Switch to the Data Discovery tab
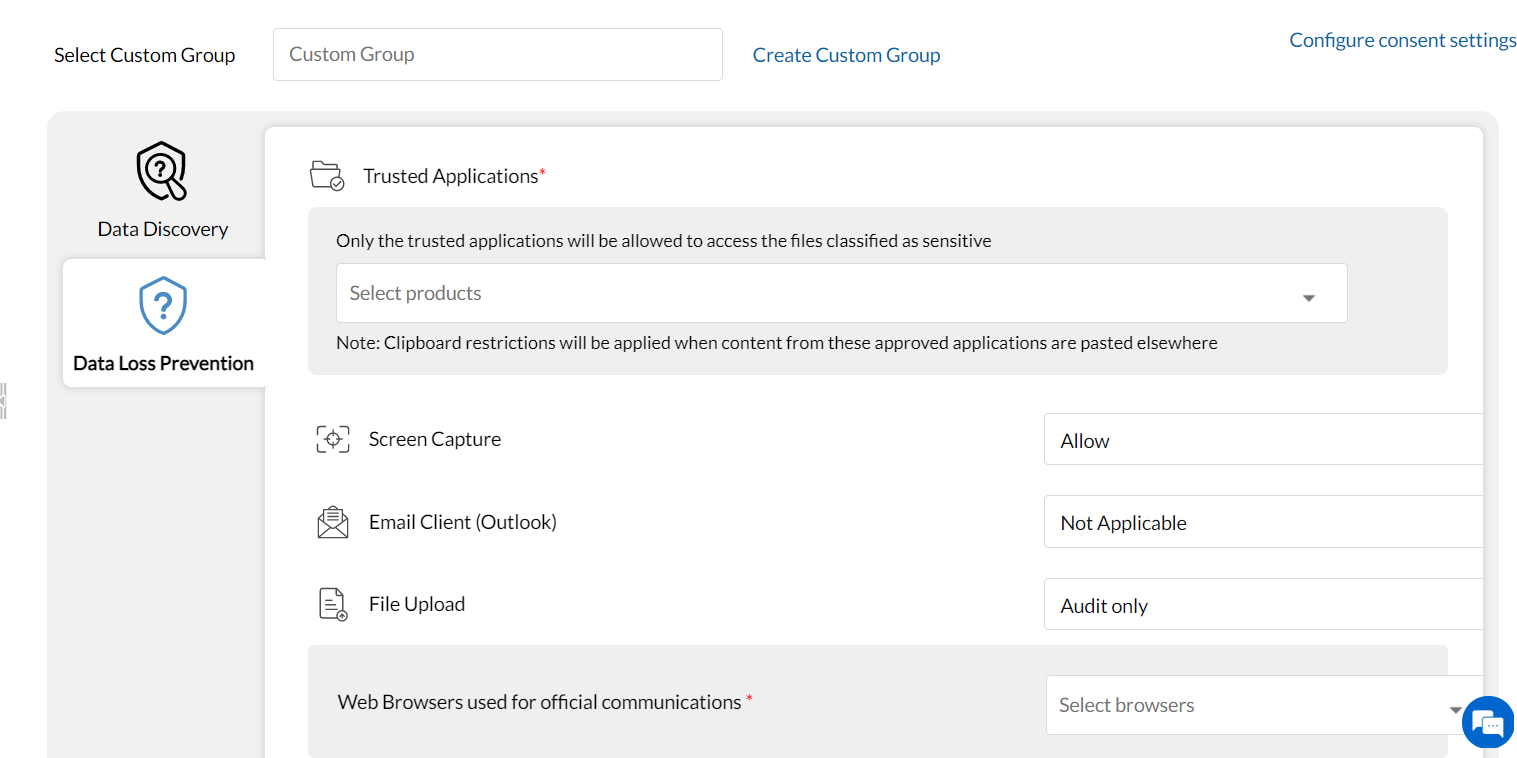 click(x=163, y=229)
